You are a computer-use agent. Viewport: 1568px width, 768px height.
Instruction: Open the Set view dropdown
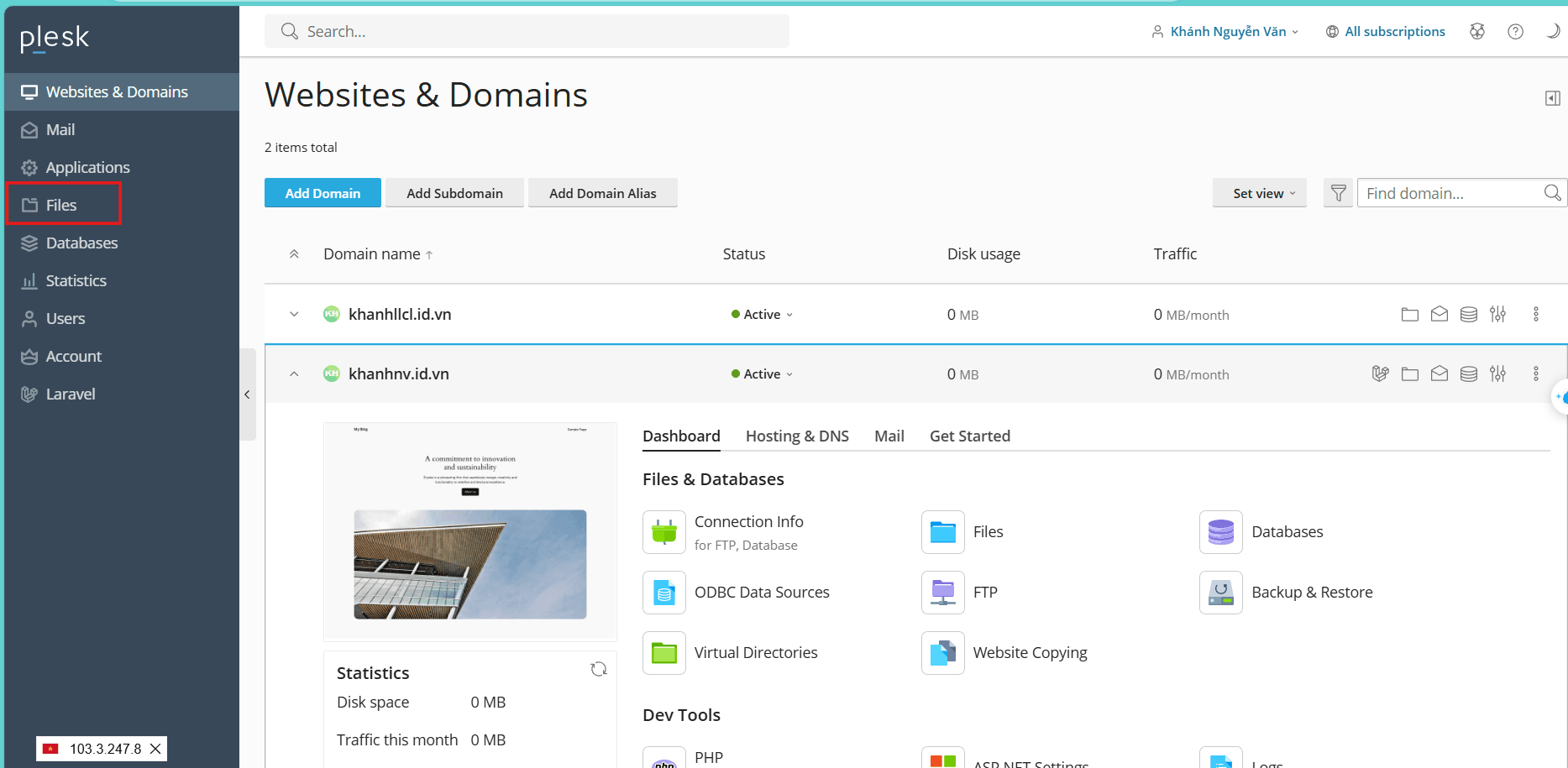[x=1259, y=192]
